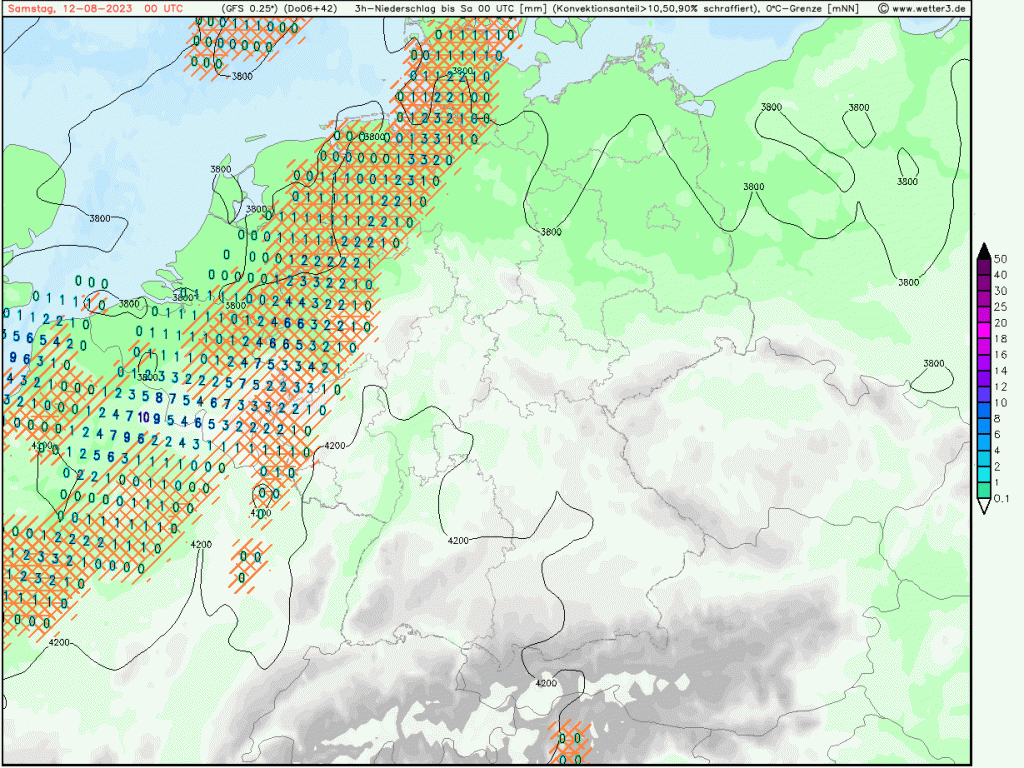Select the bright magenta legend swatch
Viewport: 1024px width, 768px height.
pos(984,330)
